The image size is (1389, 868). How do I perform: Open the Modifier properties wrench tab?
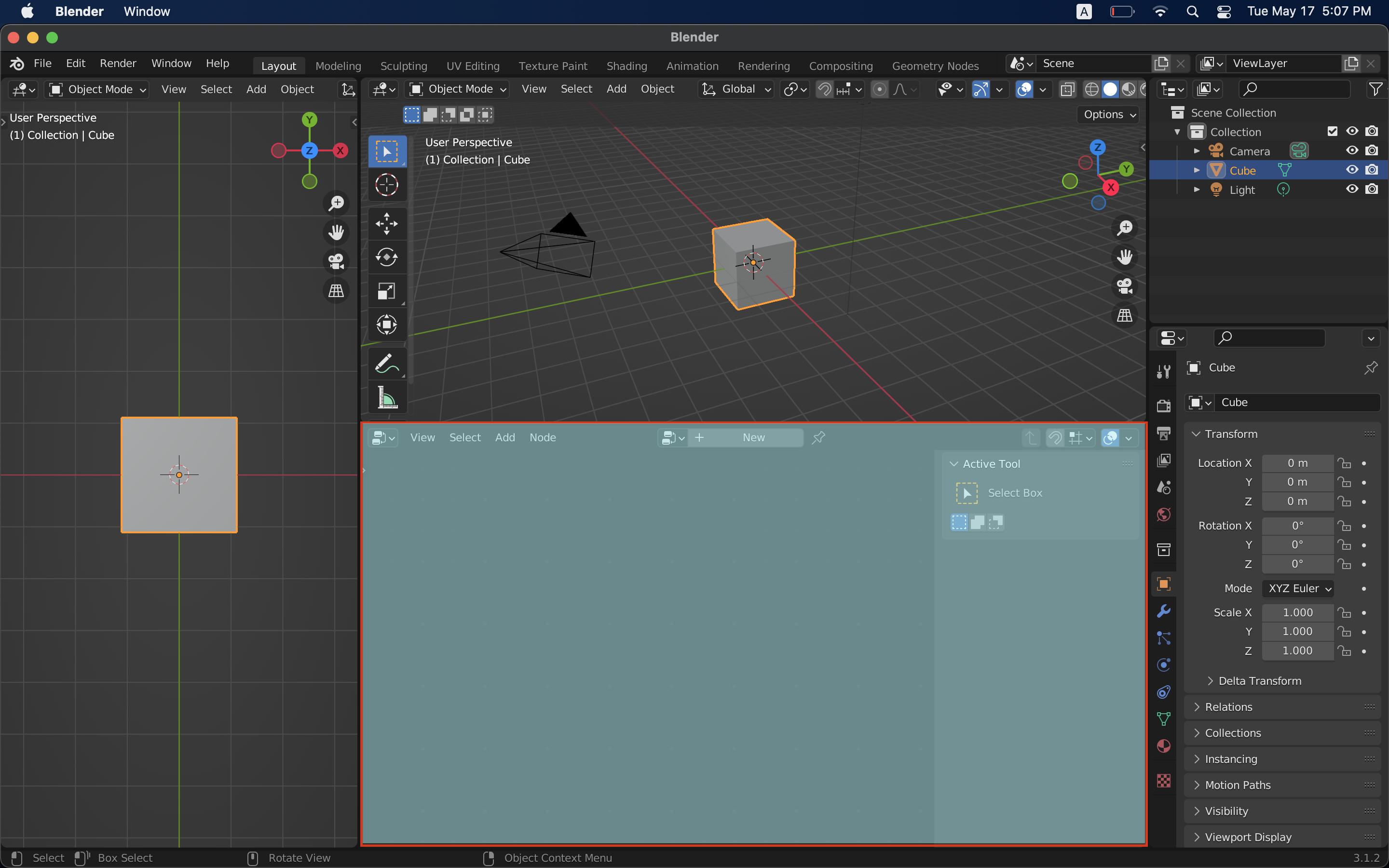pyautogui.click(x=1163, y=611)
